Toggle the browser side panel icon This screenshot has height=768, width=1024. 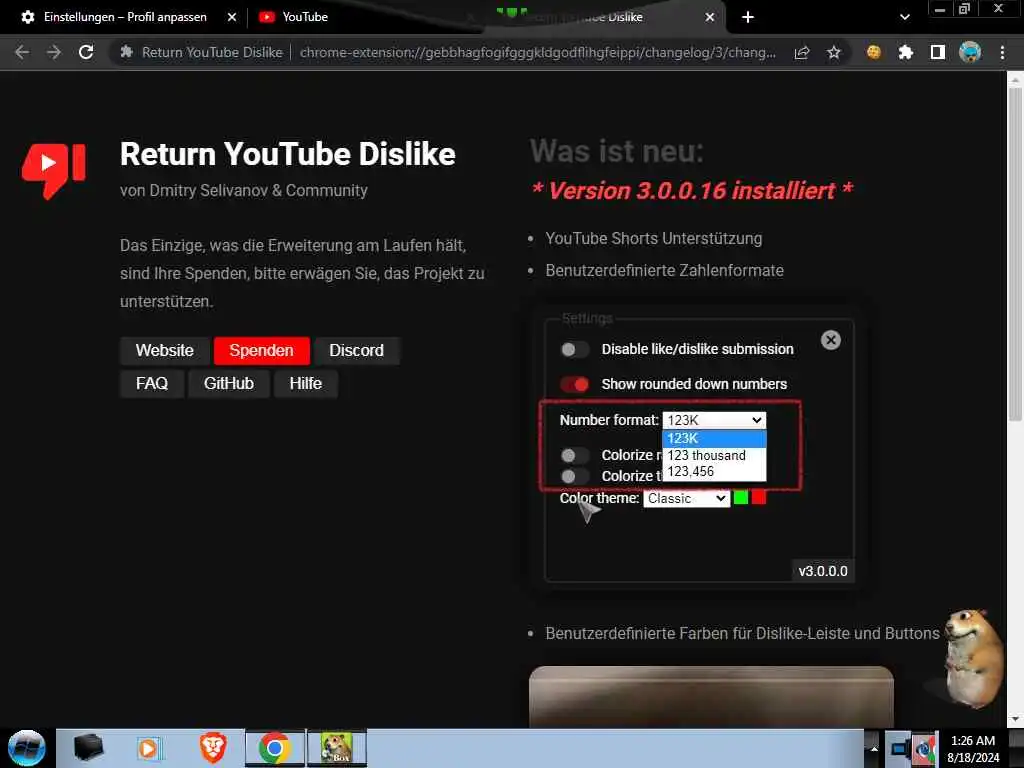tap(938, 52)
